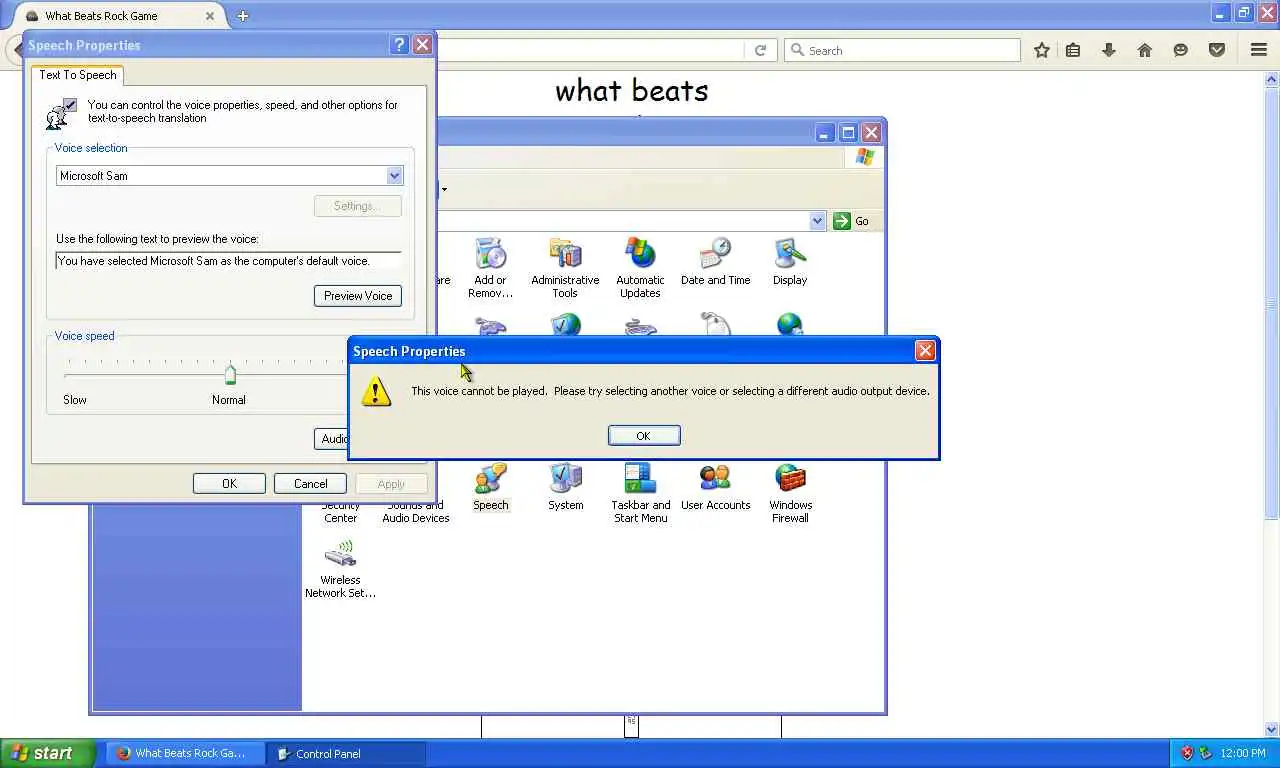
Task: Click OK in Speech Properties window
Action: [x=229, y=484]
